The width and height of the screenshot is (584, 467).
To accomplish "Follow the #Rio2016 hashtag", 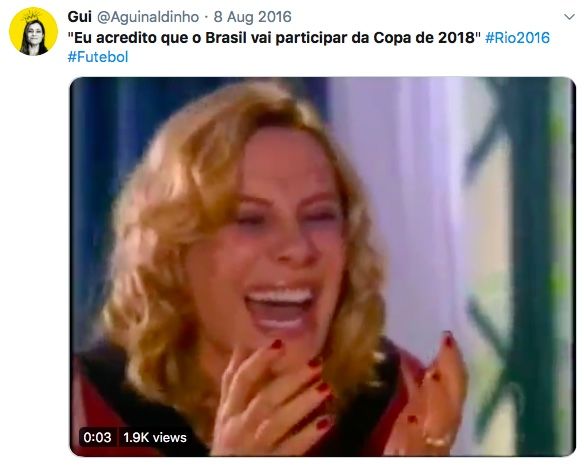I will [x=517, y=38].
